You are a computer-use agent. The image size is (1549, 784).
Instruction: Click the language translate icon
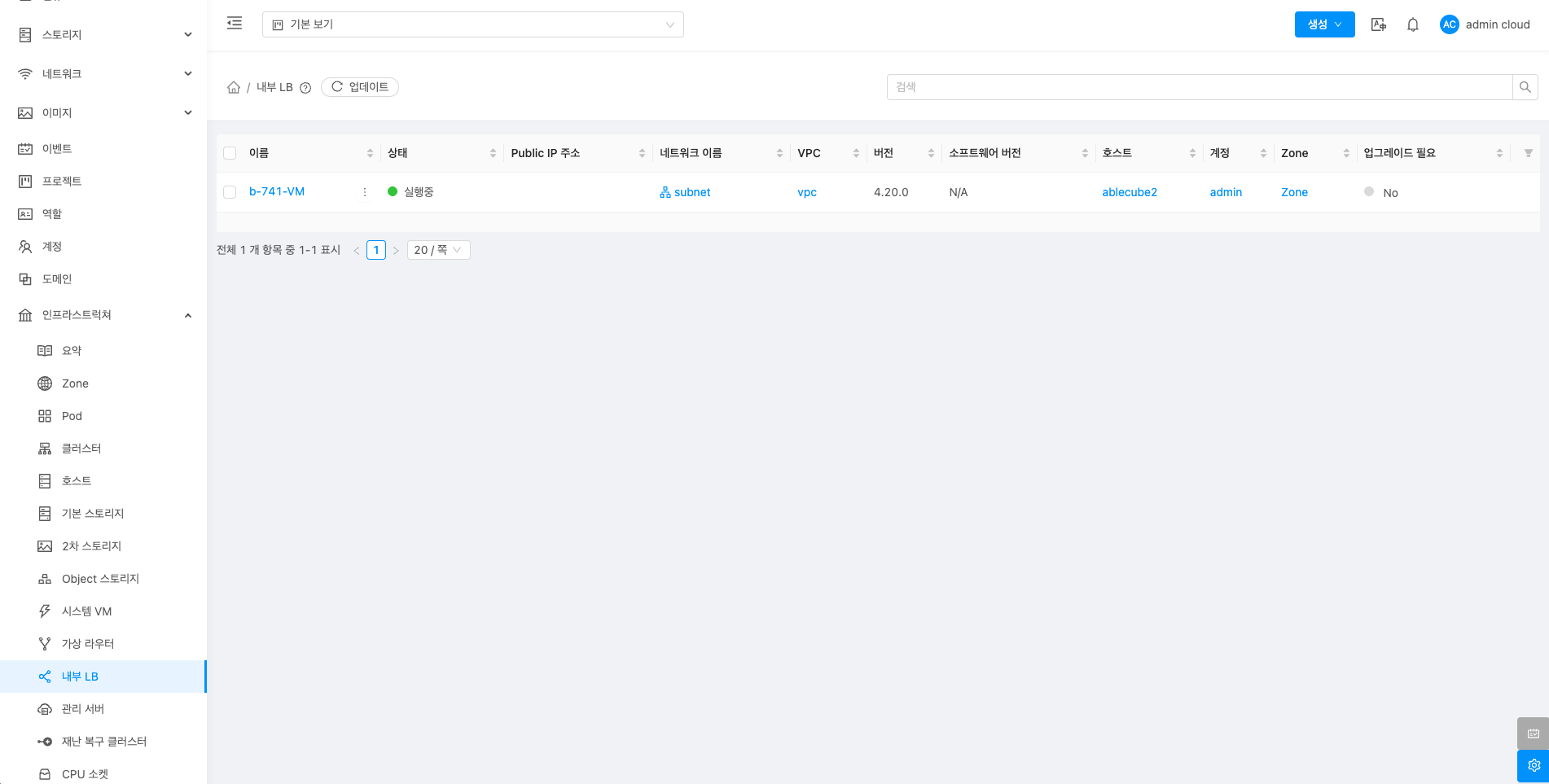tap(1378, 24)
